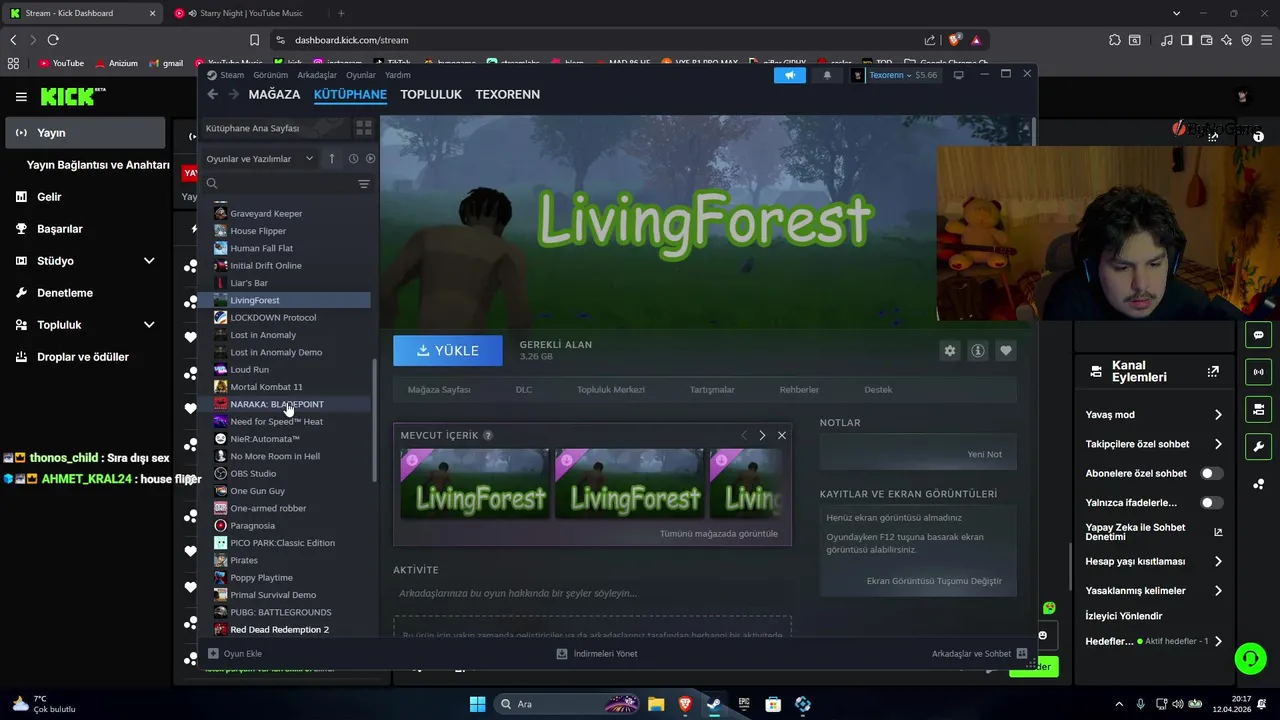Add LivingForest to favorites heart icon
Viewport: 1280px width, 720px height.
(x=1006, y=350)
